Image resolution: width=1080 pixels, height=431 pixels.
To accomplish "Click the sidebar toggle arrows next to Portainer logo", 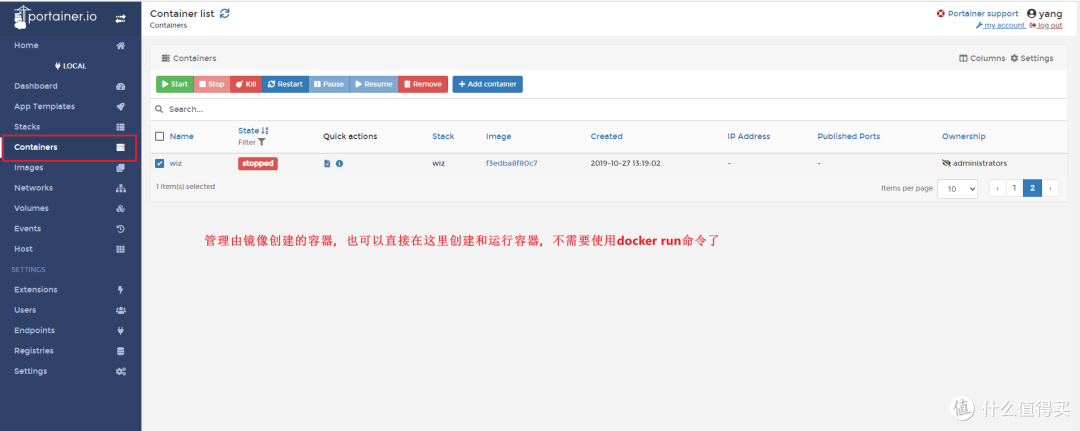I will click(x=121, y=19).
